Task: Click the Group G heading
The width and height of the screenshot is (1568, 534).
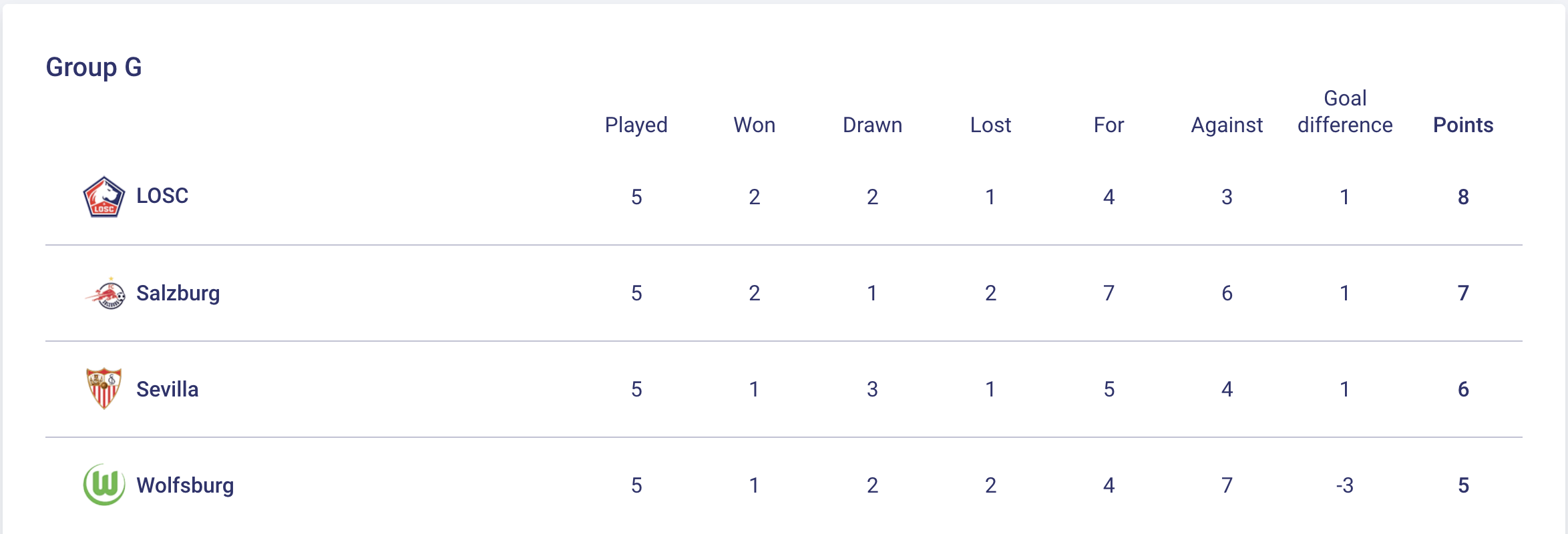Action: (x=93, y=67)
